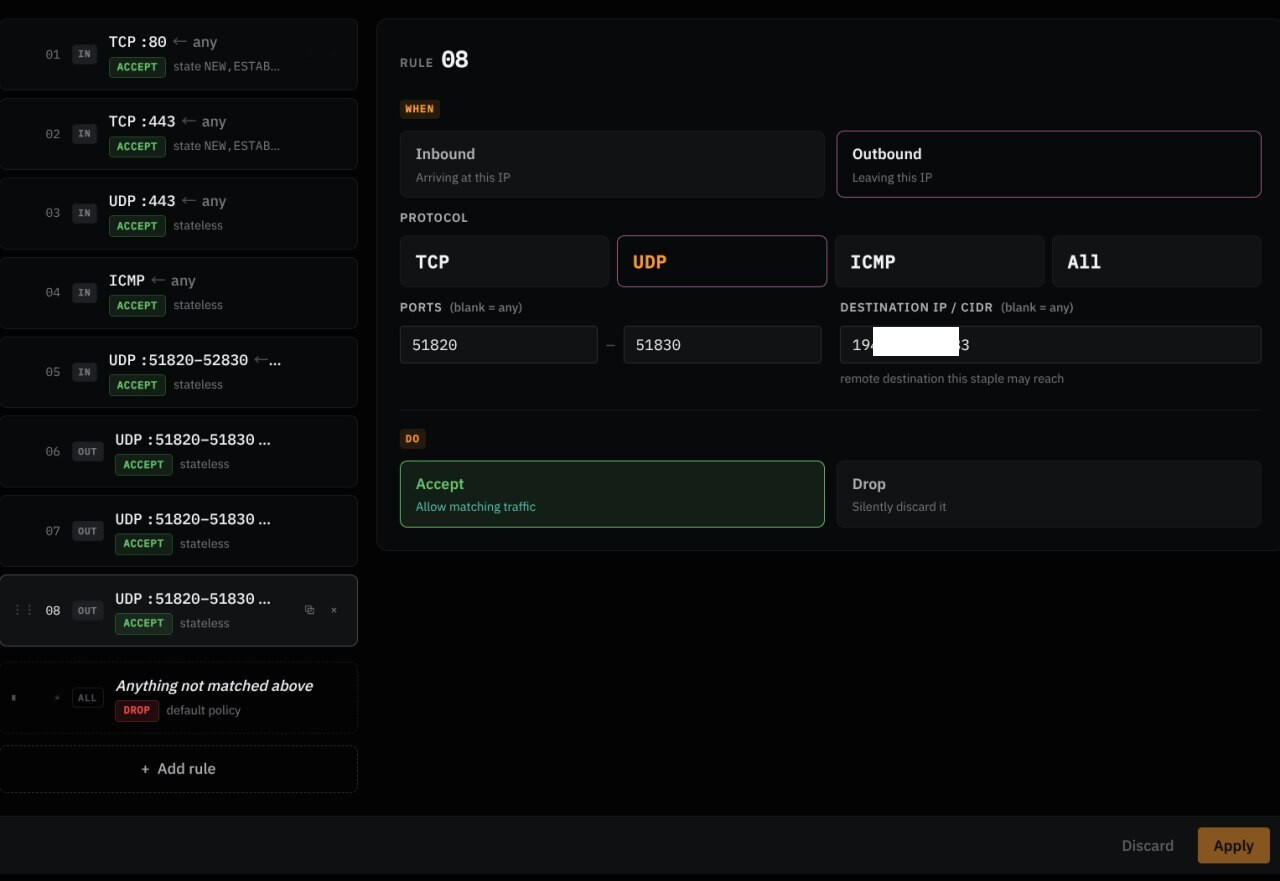
Task: Click the 'DESTINATION IP / CIDR' label
Action: (x=957, y=308)
